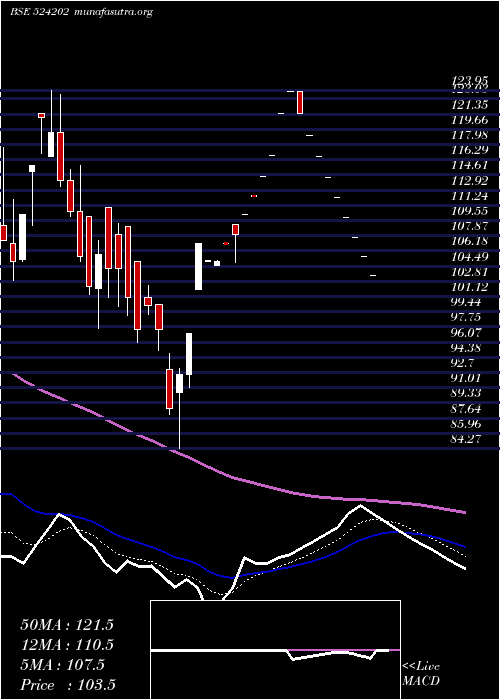Select the 92.7 price axis label
The width and height of the screenshot is (500, 700).
tap(463, 362)
